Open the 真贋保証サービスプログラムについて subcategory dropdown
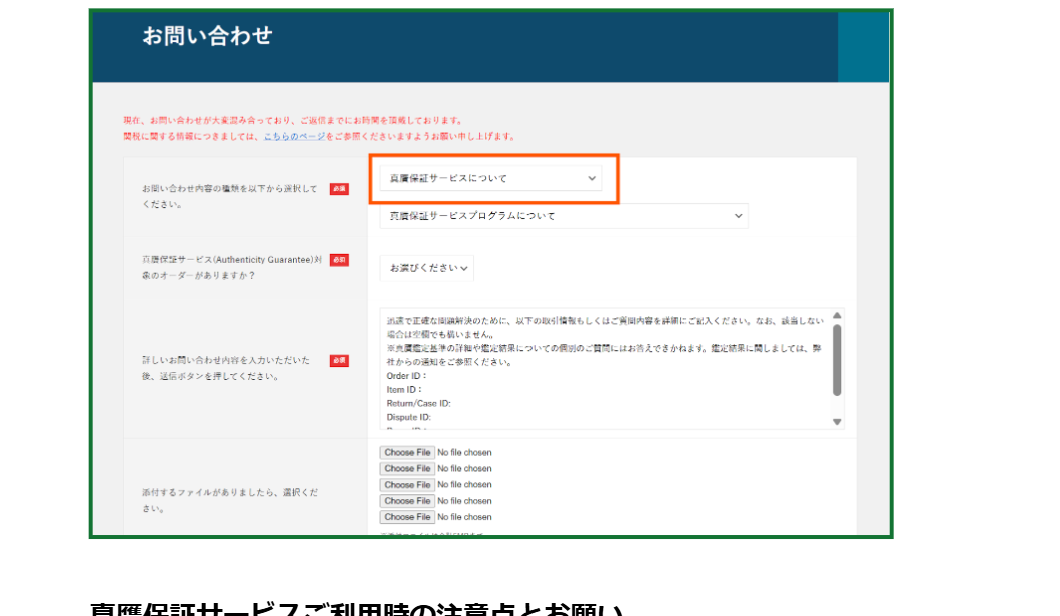Screen dimensions: 1060x616 click(x=560, y=215)
